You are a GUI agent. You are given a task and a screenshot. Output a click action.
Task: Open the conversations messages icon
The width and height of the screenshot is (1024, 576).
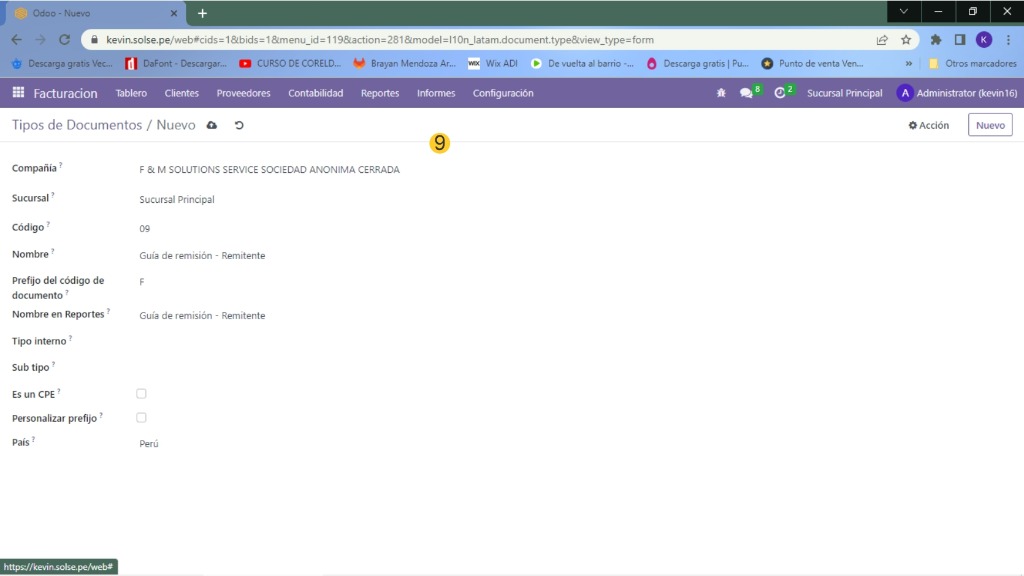pyautogui.click(x=746, y=93)
